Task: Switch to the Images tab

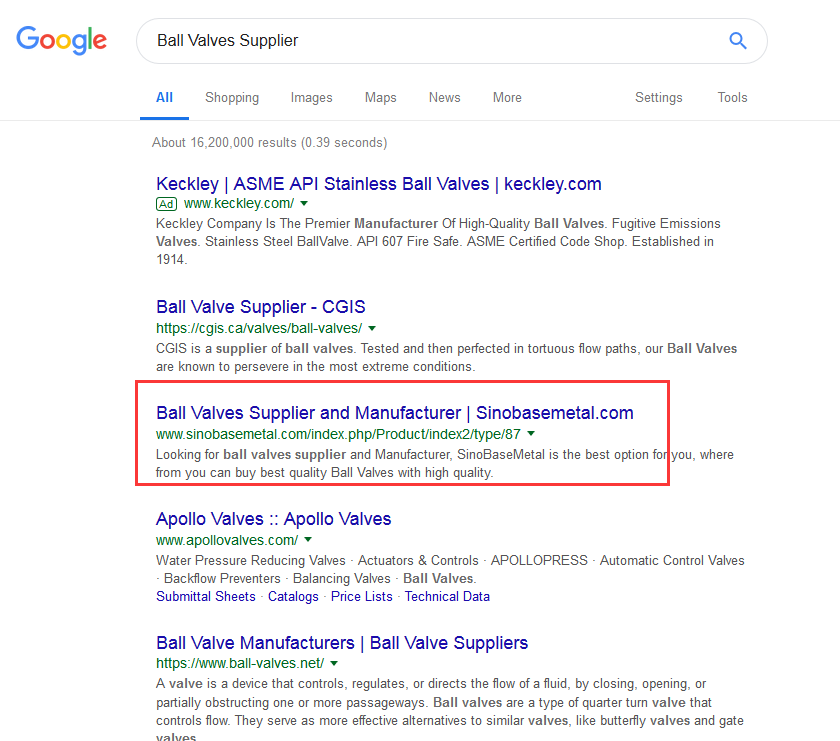Action: (311, 98)
